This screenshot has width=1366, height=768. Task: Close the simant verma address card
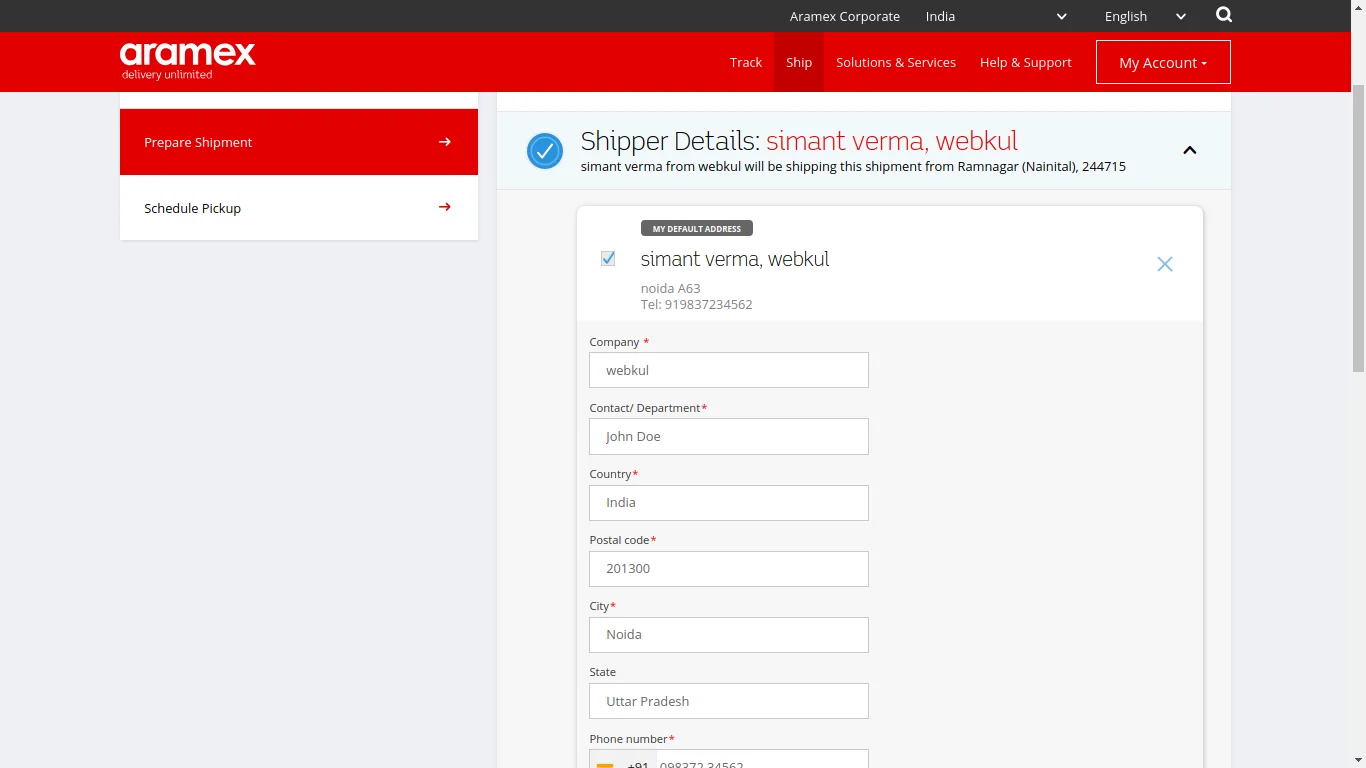(x=1165, y=264)
